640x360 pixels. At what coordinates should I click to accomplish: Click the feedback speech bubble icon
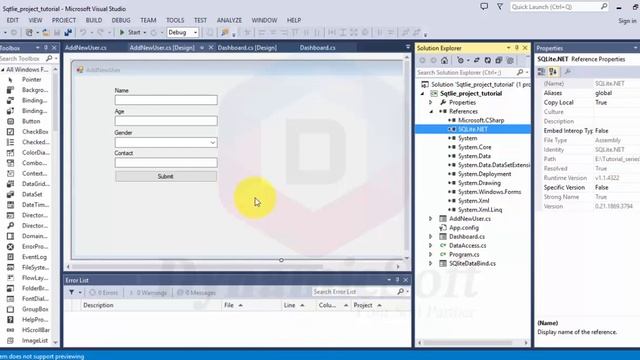tap(484, 7)
